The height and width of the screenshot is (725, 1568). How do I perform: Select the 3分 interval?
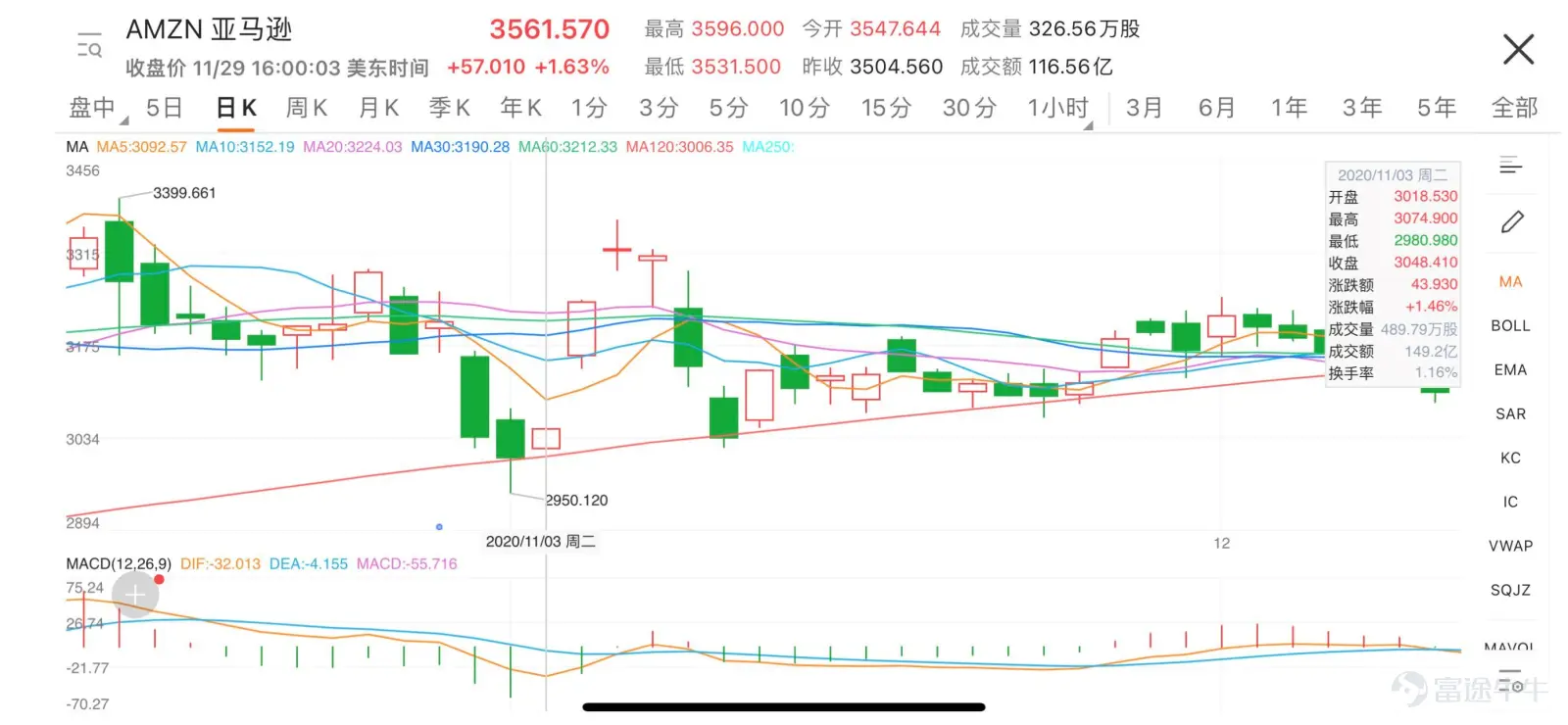659,108
